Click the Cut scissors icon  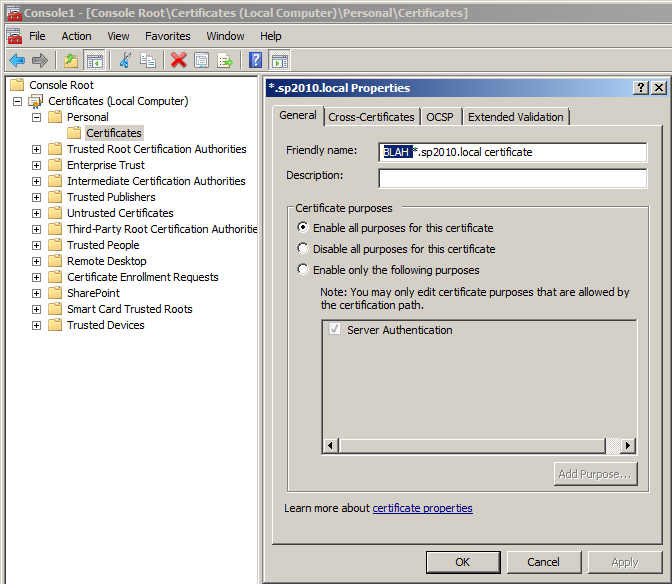[x=125, y=60]
